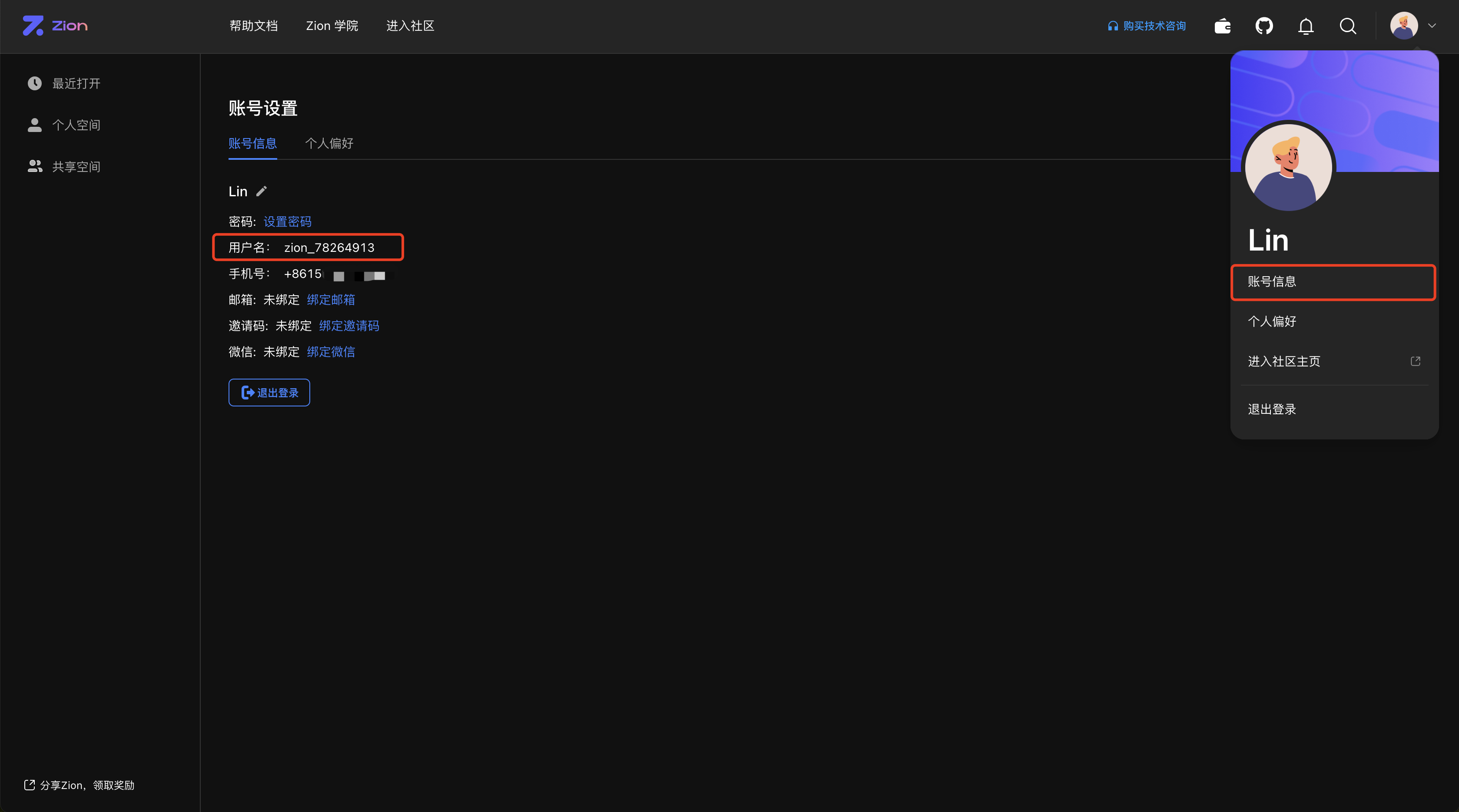Select 共享空间 in the sidebar
This screenshot has height=812, width=1459.
tap(76, 167)
